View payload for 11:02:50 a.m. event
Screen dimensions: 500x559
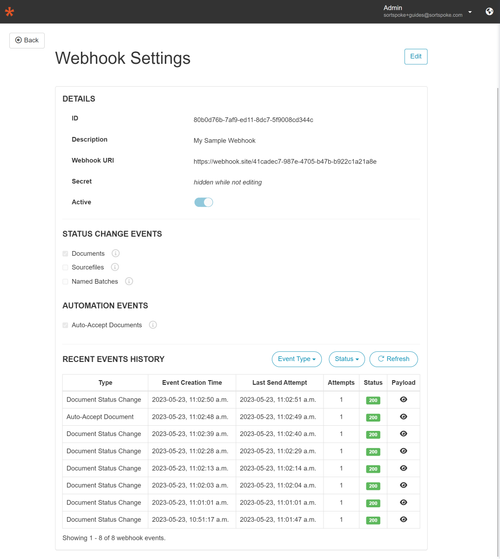coord(403,400)
